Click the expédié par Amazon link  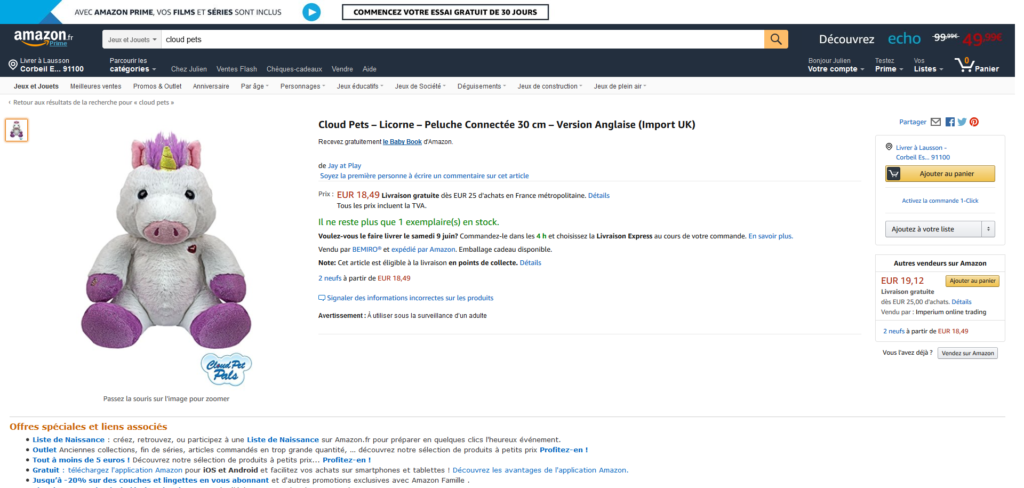pyautogui.click(x=423, y=250)
